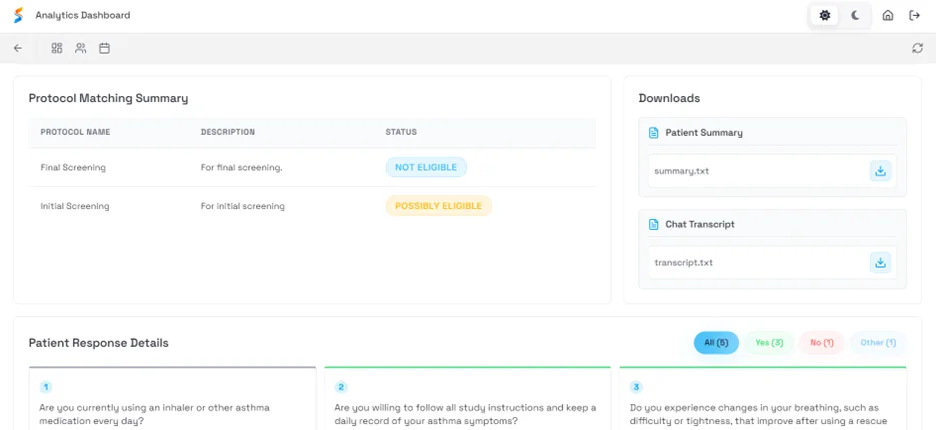Switch to light mode sun icon
Image resolution: width=936 pixels, height=430 pixels.
tap(824, 16)
